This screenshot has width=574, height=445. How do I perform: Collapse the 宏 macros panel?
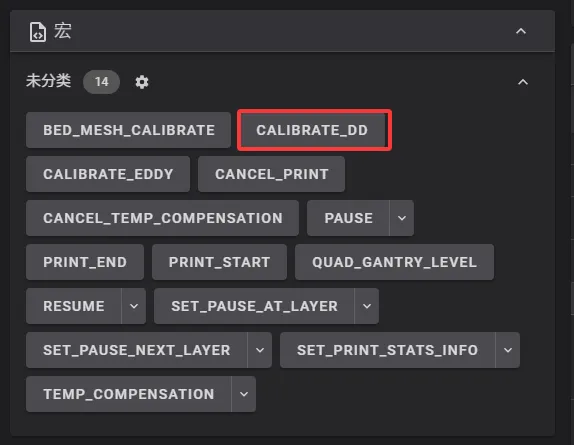click(x=521, y=31)
